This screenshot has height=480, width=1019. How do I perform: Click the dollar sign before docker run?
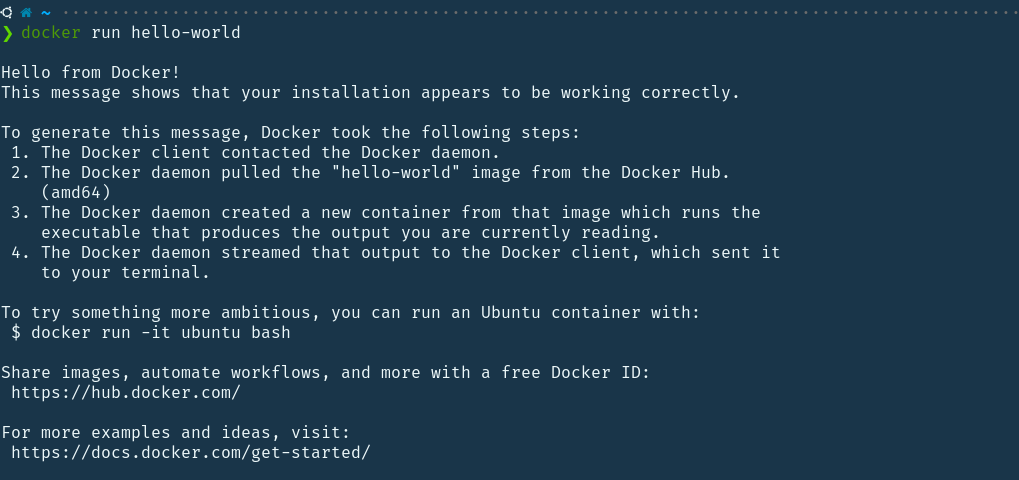point(16,332)
